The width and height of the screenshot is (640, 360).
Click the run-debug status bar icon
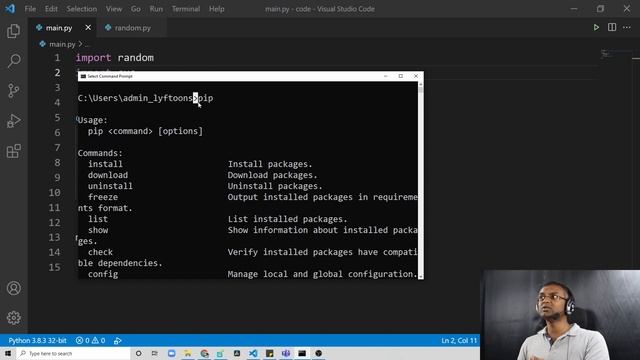point(118,340)
